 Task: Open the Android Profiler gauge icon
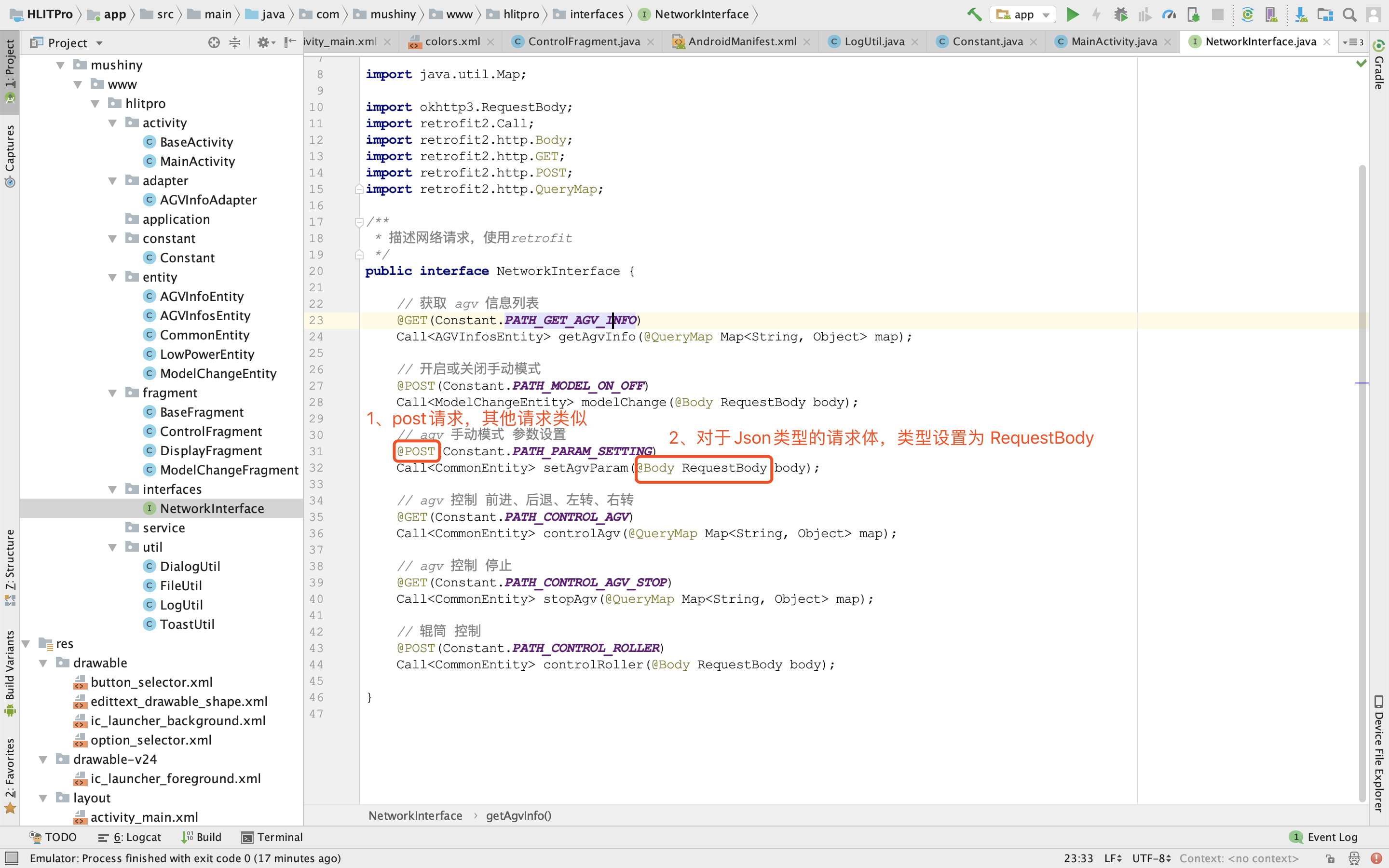pos(1169,14)
